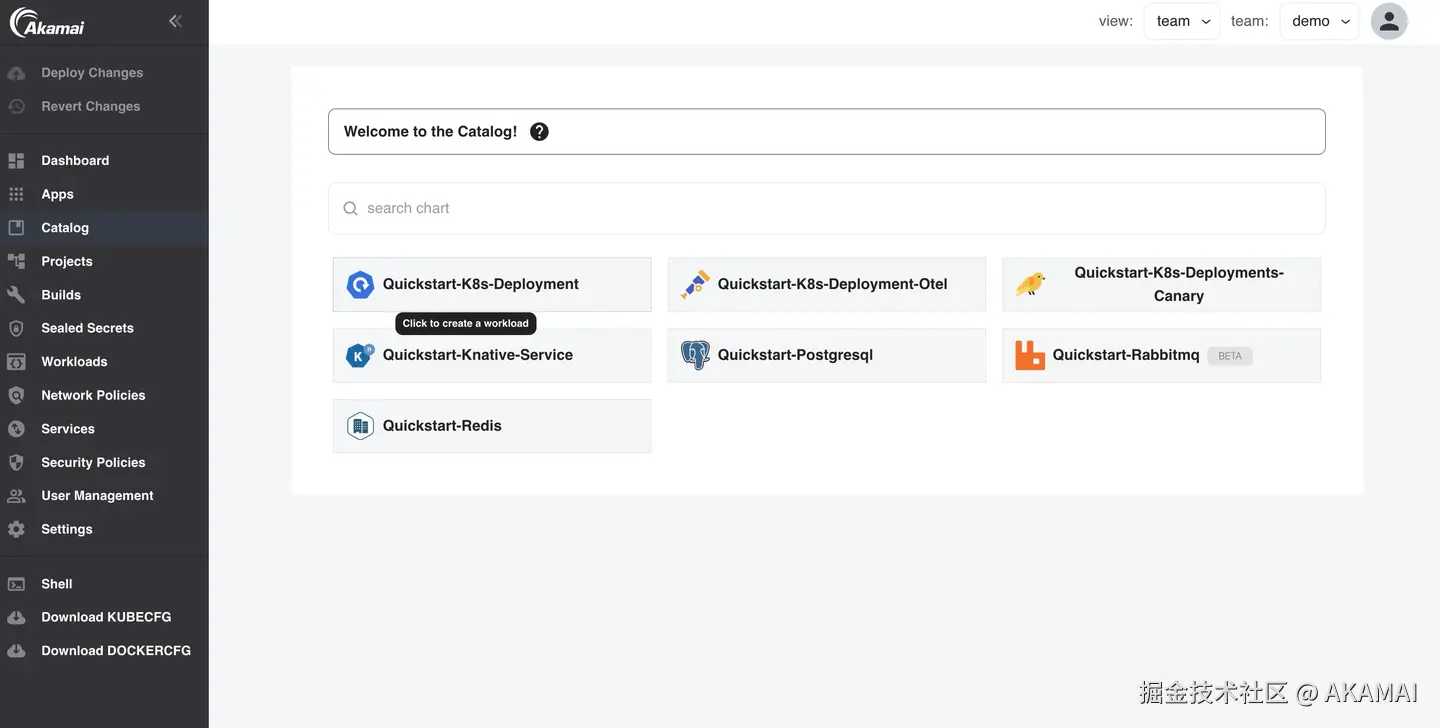The height and width of the screenshot is (728, 1440).
Task: Click the Services globe icon
Action: pos(16,429)
